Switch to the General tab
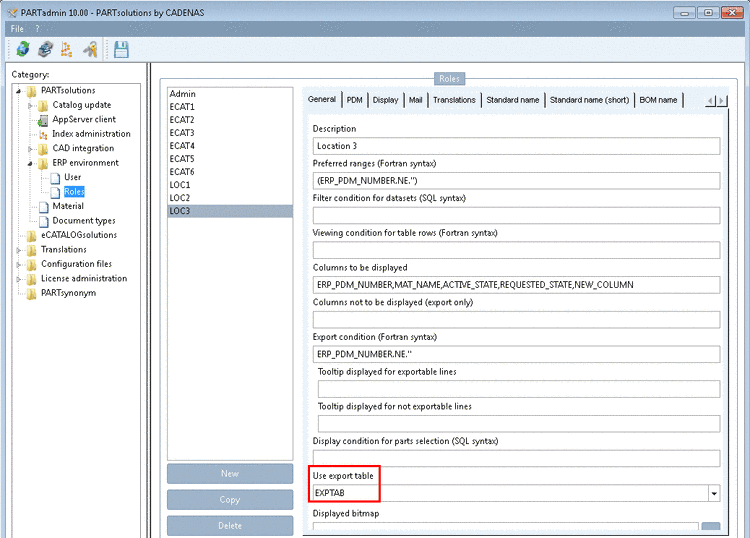Viewport: 750px width, 538px height. 322,99
